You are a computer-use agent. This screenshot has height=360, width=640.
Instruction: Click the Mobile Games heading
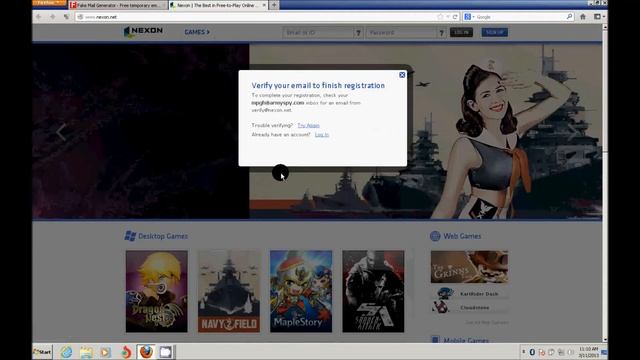(x=466, y=340)
